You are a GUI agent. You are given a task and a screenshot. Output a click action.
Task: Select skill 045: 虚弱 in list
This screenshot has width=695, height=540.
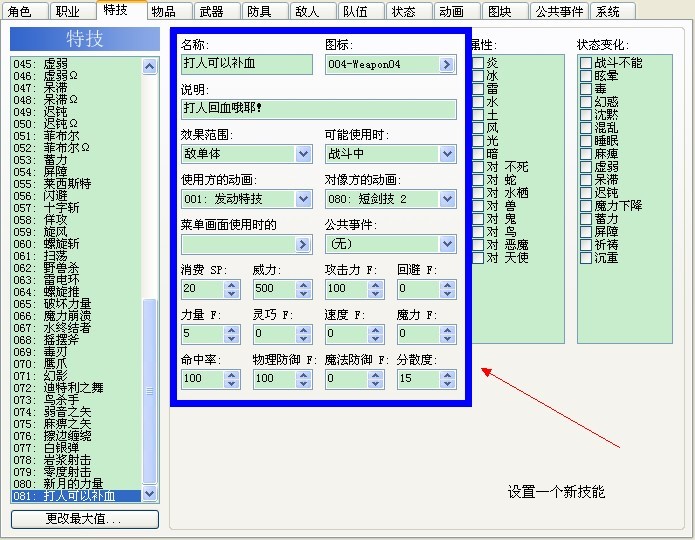[x=76, y=64]
